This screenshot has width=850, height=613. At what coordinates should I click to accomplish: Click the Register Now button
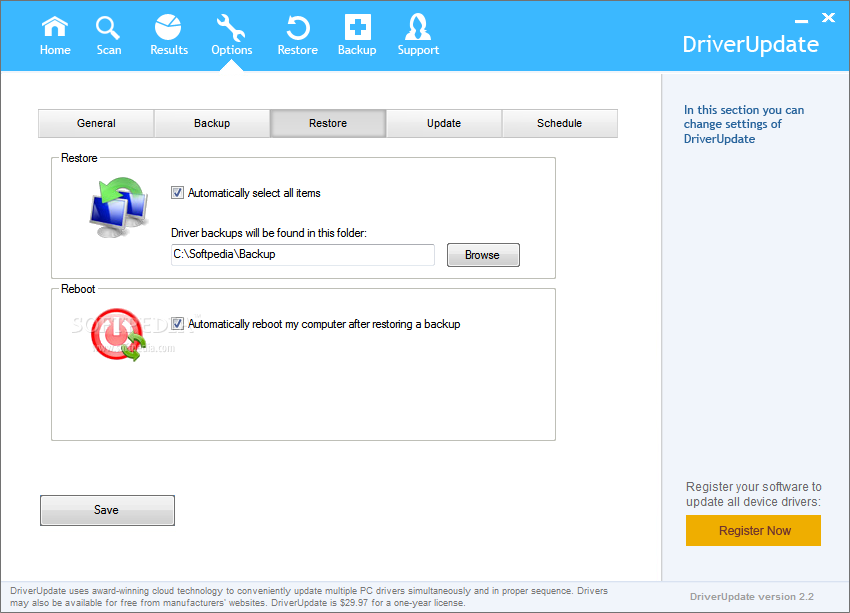(x=753, y=530)
